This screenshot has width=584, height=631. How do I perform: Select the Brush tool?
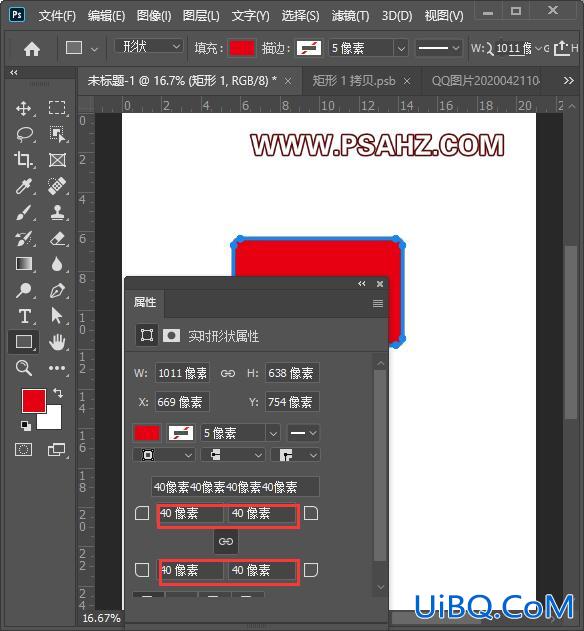23,212
